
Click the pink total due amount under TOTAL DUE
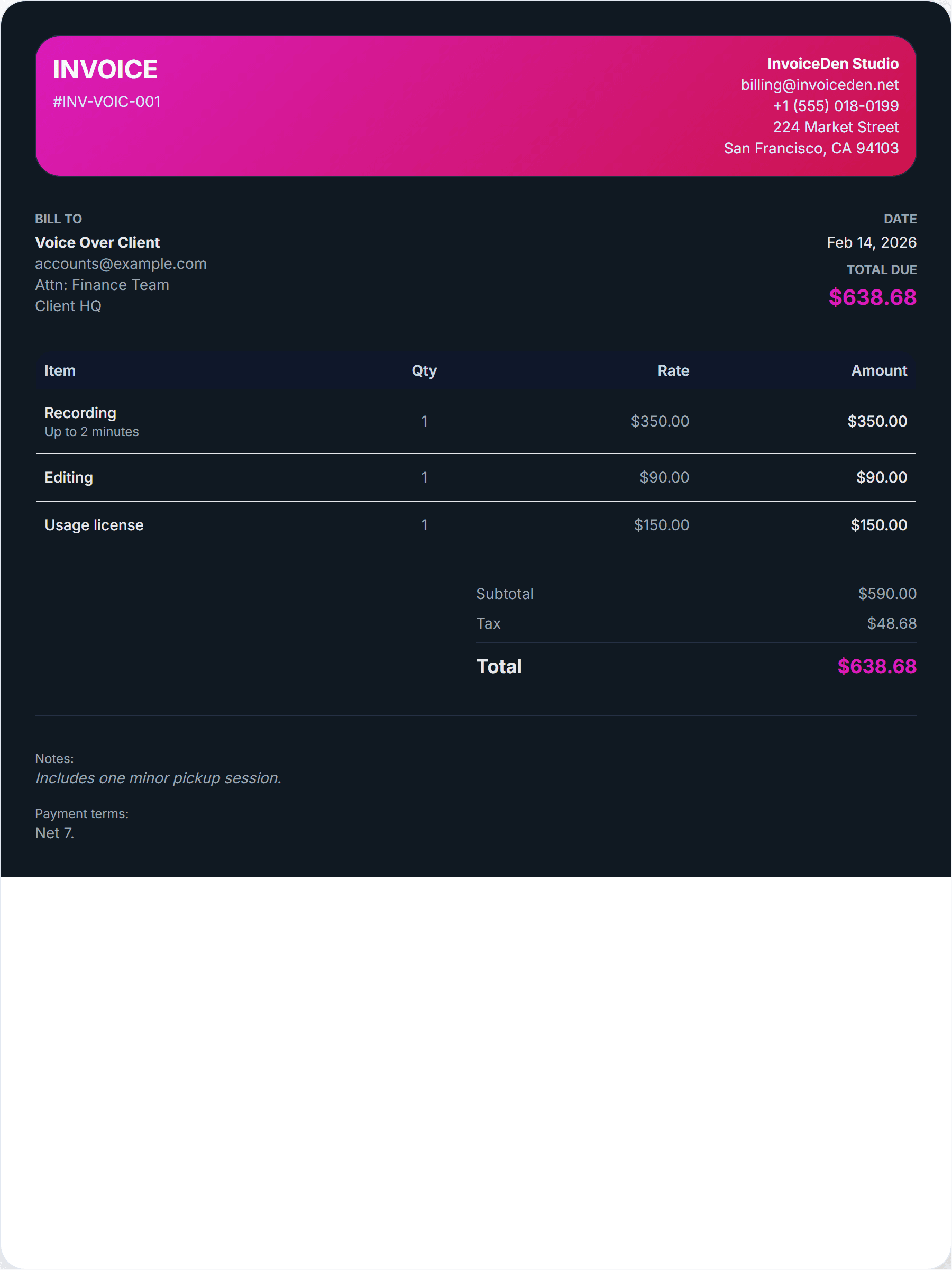click(872, 297)
